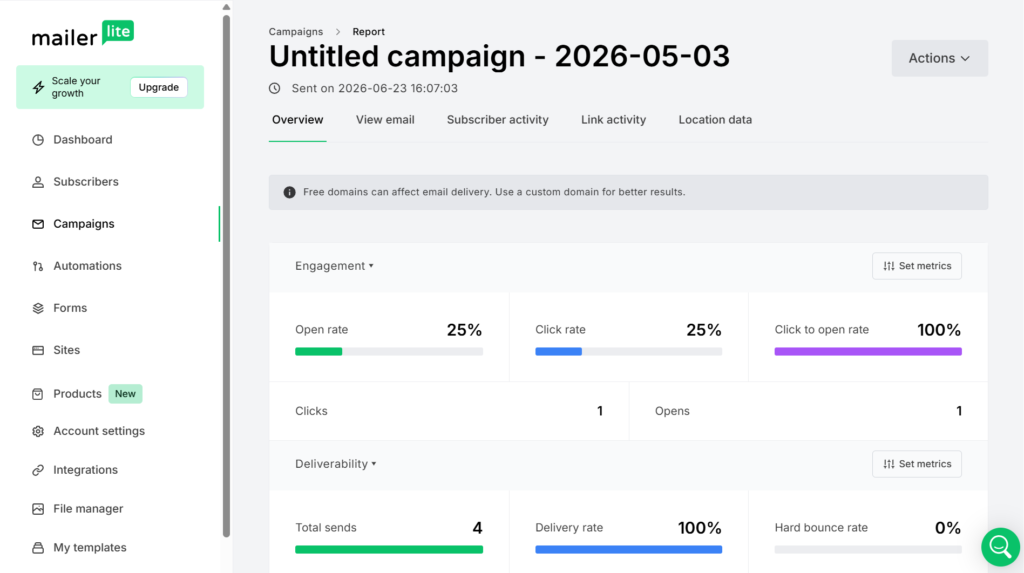Viewport: 1024px width, 573px height.
Task: Click the Subscribers person icon
Action: point(38,182)
